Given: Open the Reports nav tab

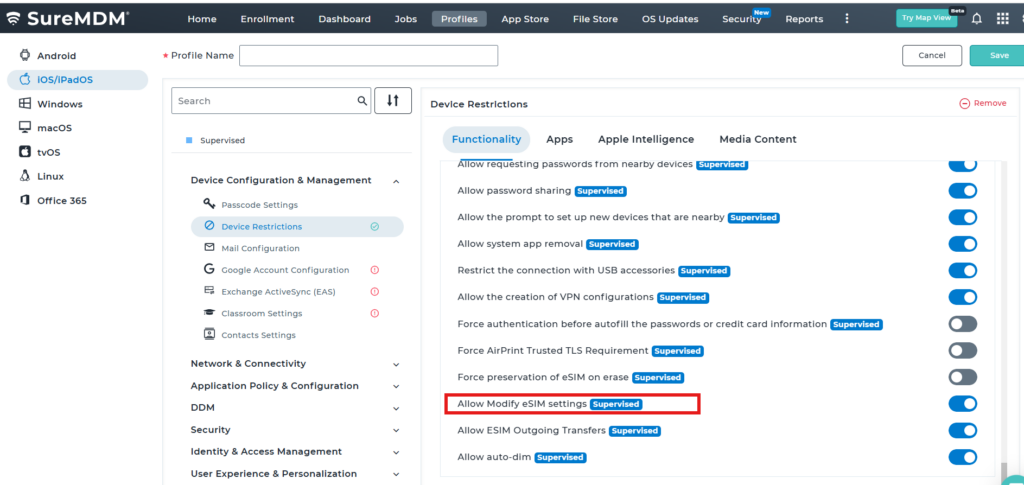Looking at the screenshot, I should click(804, 19).
